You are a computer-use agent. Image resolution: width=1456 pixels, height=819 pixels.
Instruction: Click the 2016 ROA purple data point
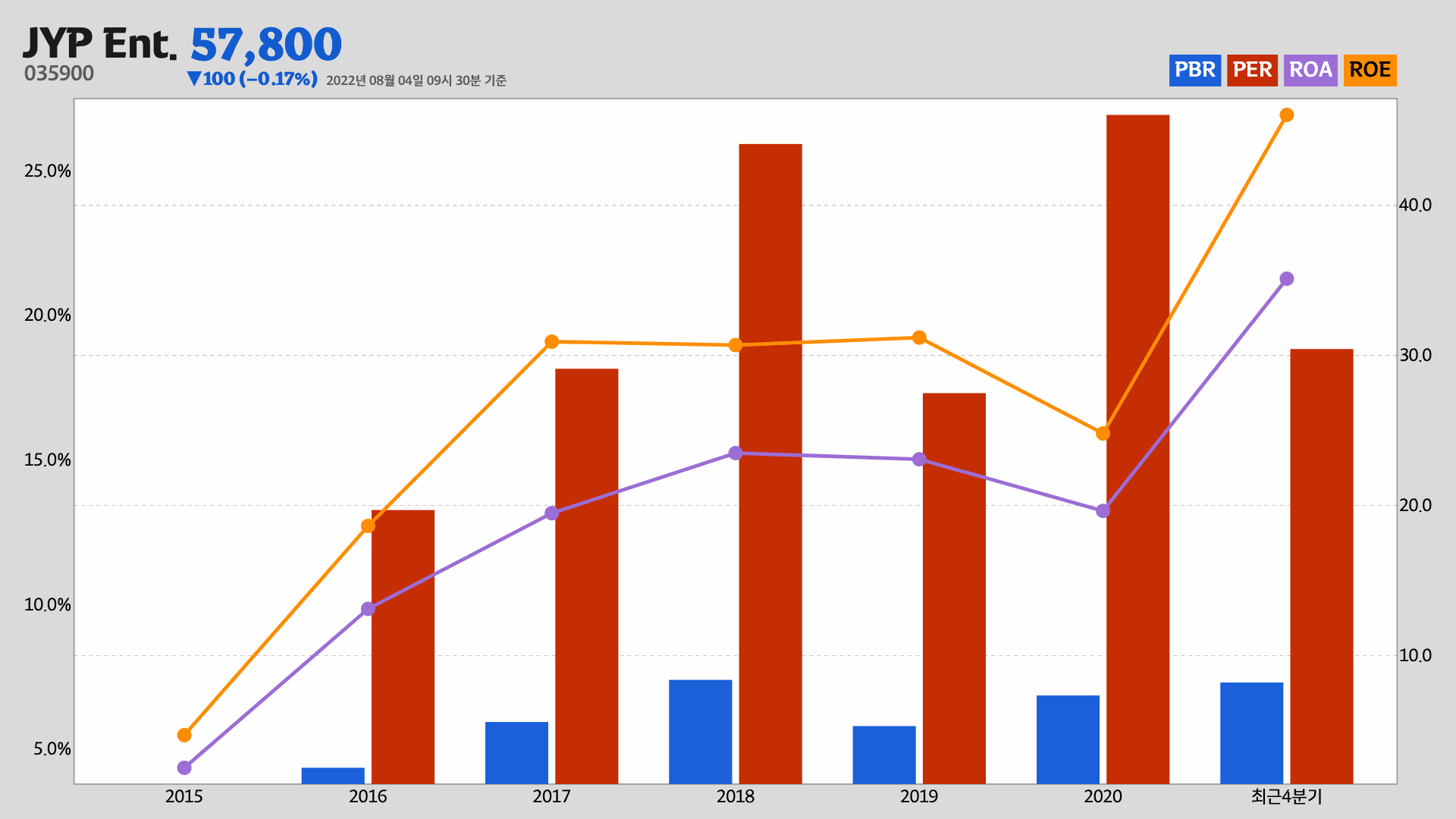pyautogui.click(x=368, y=609)
